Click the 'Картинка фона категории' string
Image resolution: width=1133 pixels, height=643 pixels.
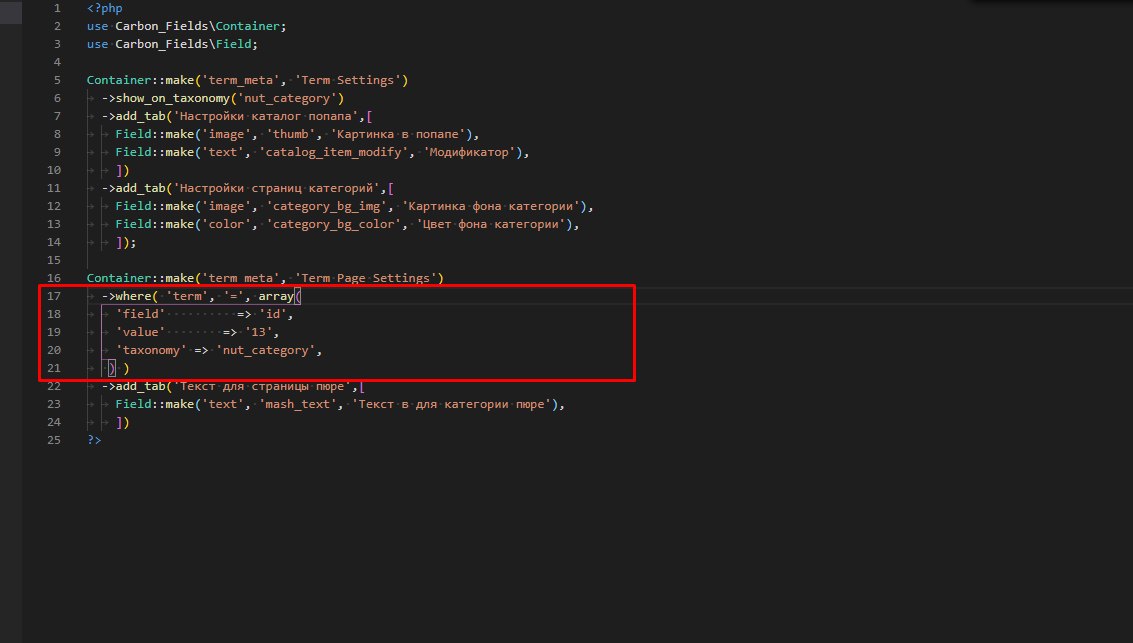point(491,207)
